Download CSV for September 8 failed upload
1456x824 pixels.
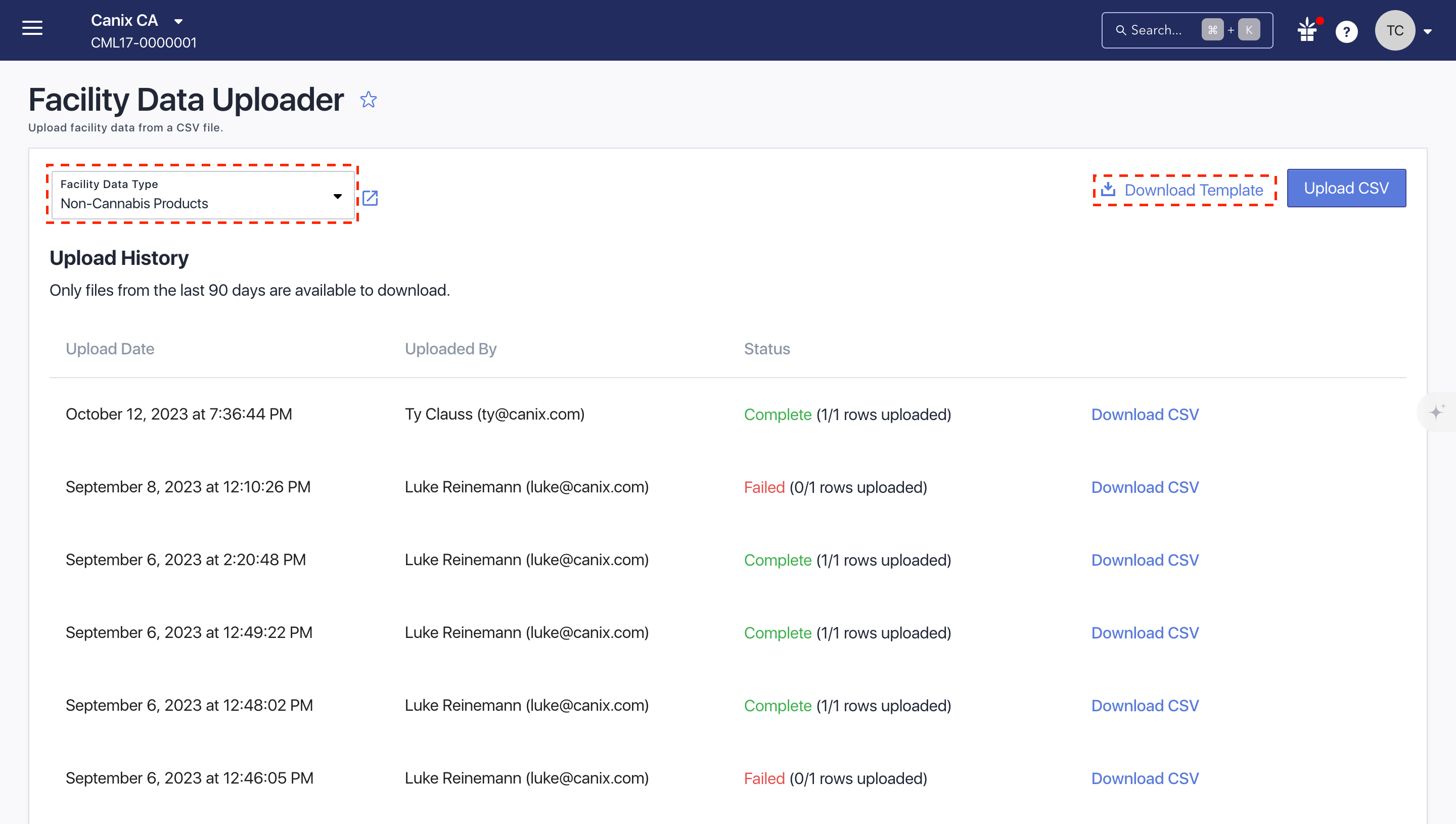[1144, 487]
